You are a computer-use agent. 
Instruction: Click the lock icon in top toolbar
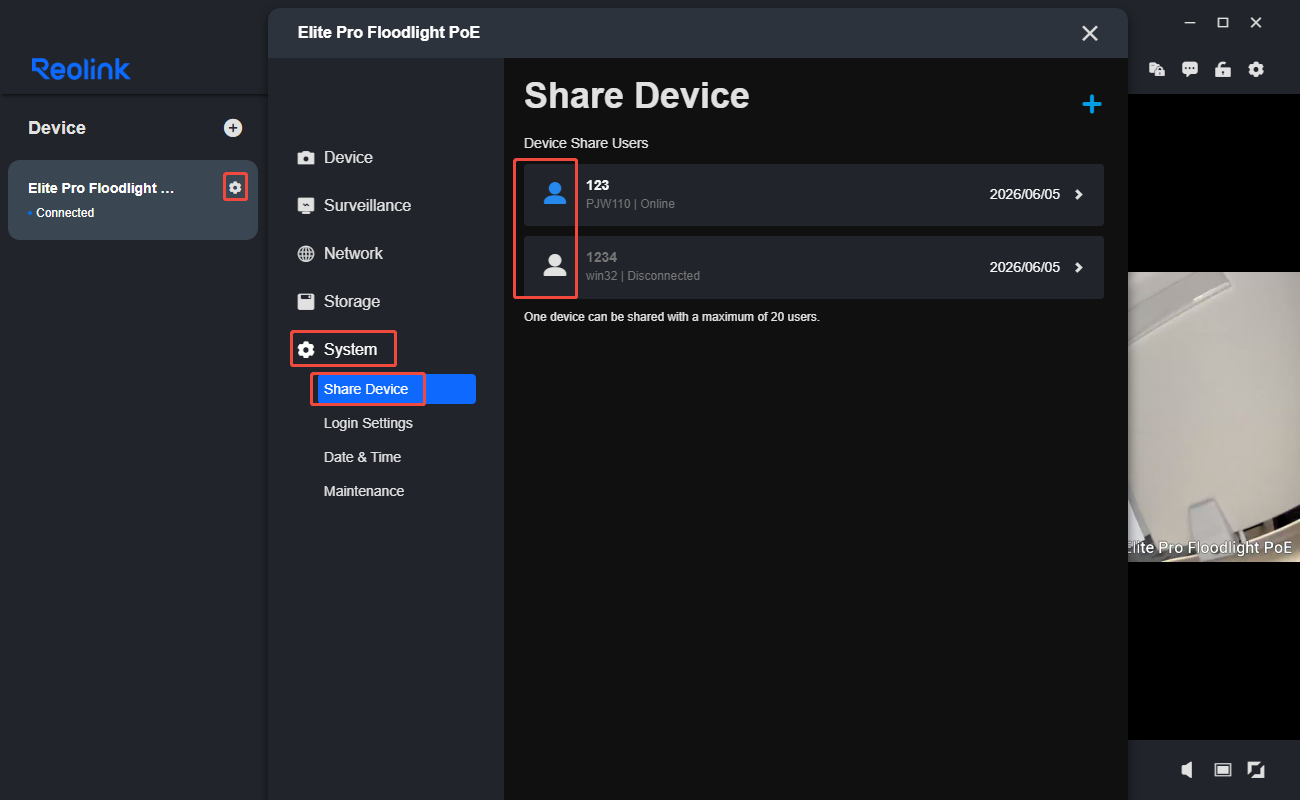click(x=1223, y=69)
